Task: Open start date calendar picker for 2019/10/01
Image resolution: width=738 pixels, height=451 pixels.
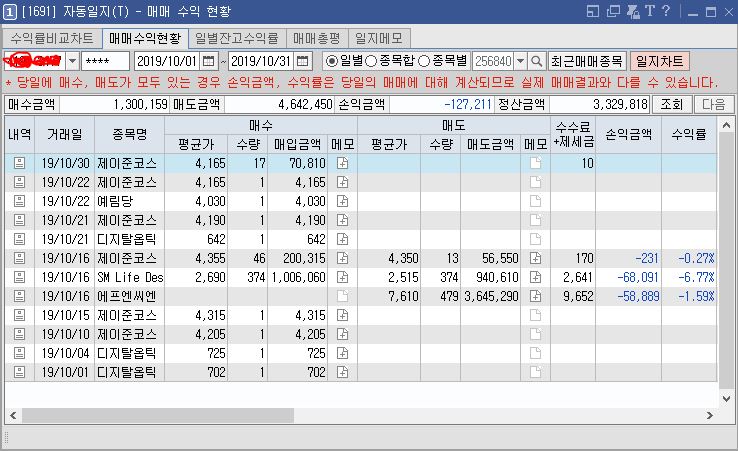Action: pyautogui.click(x=208, y=61)
